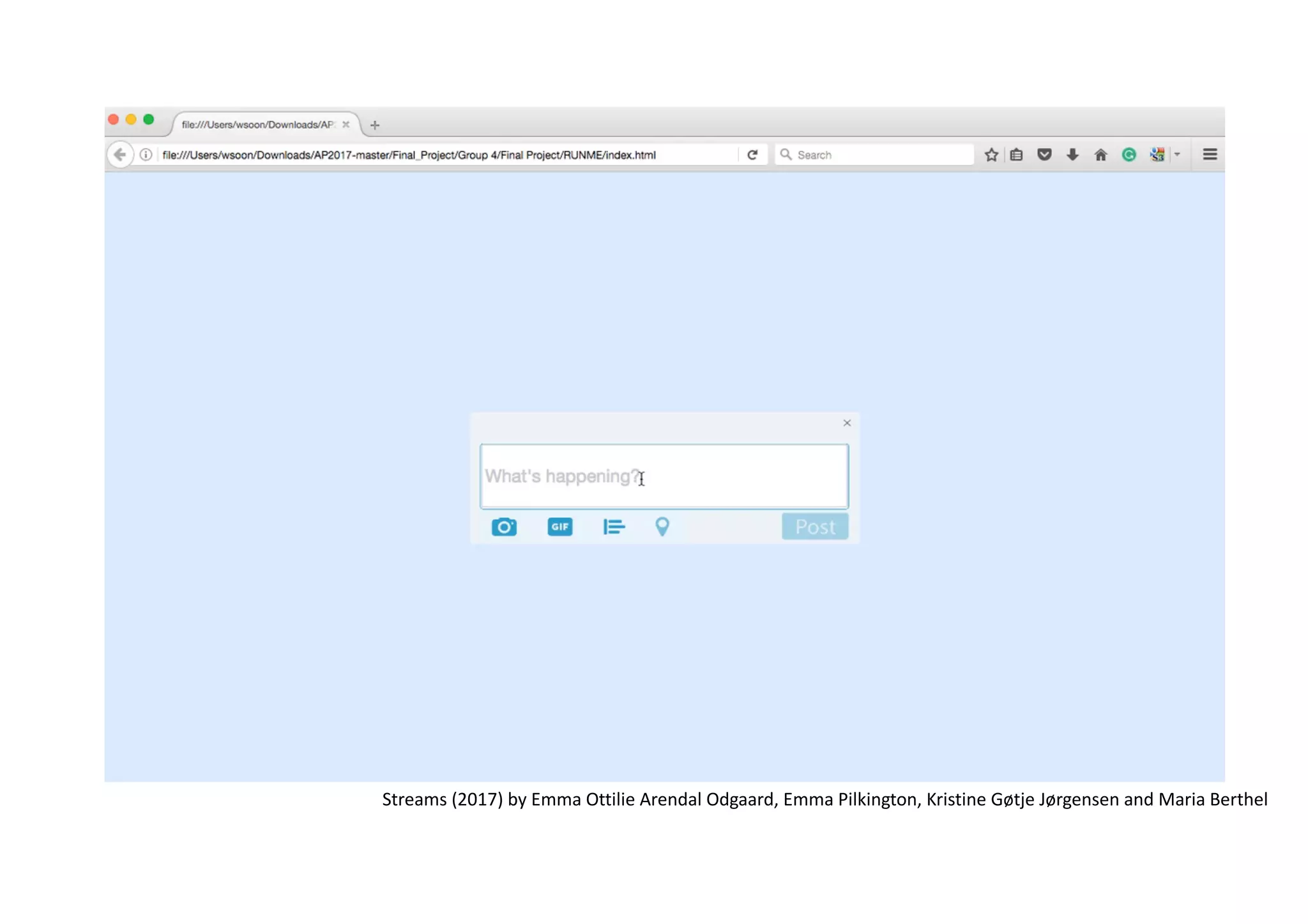Click the poll list icon
The image size is (1308, 924).
coord(613,527)
